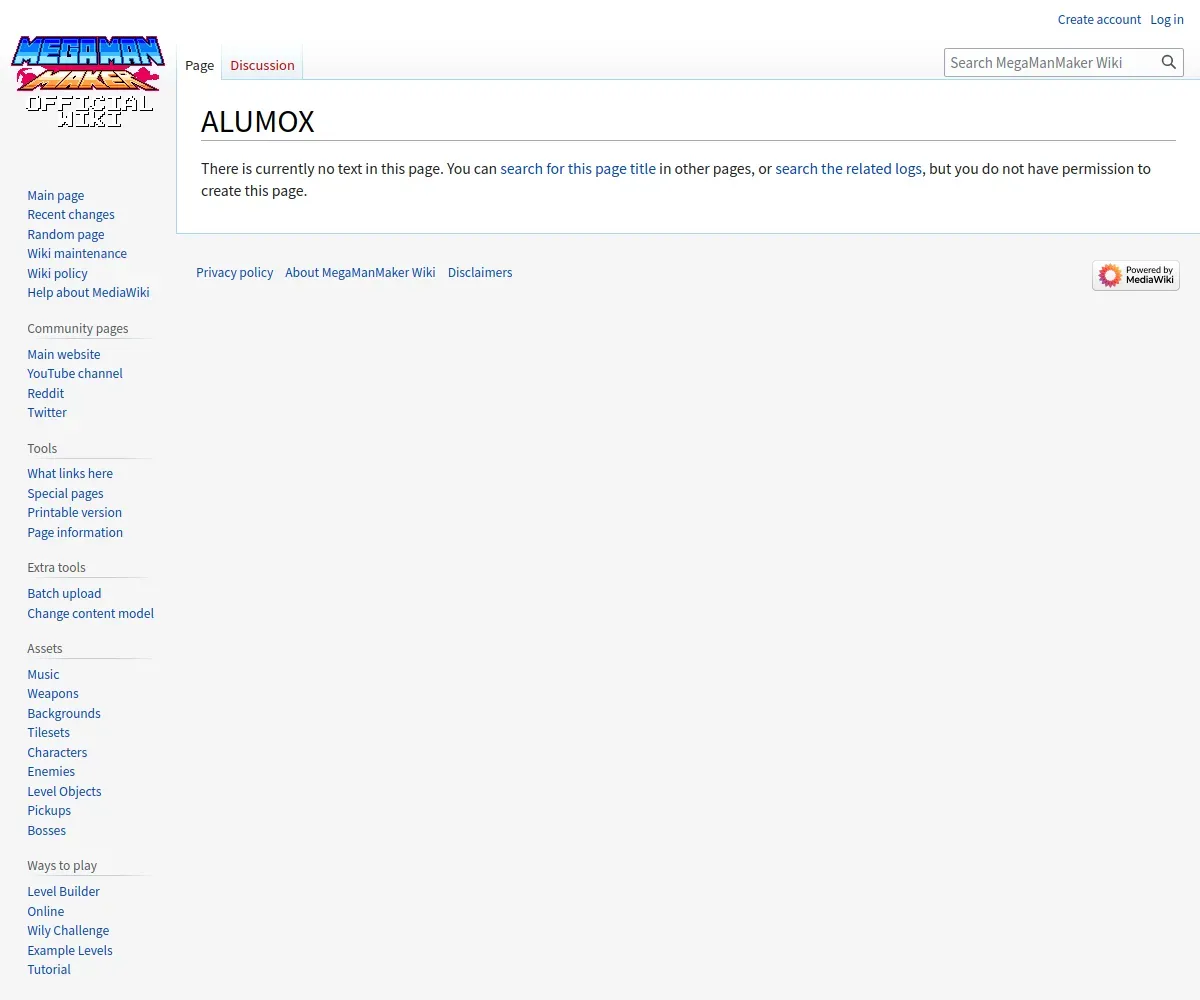Open the Level Objects page

pyautogui.click(x=64, y=791)
